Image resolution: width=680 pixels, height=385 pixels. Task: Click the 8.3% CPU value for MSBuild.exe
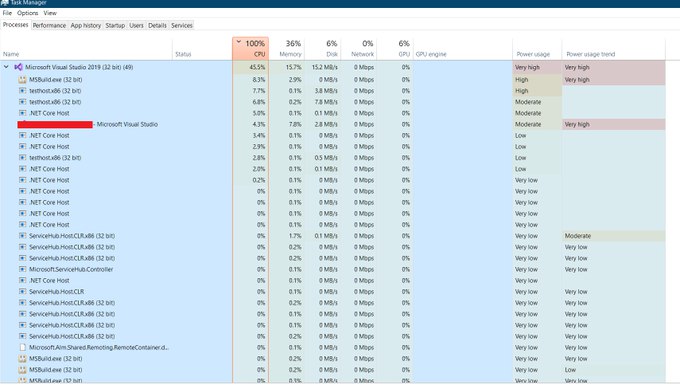point(258,80)
